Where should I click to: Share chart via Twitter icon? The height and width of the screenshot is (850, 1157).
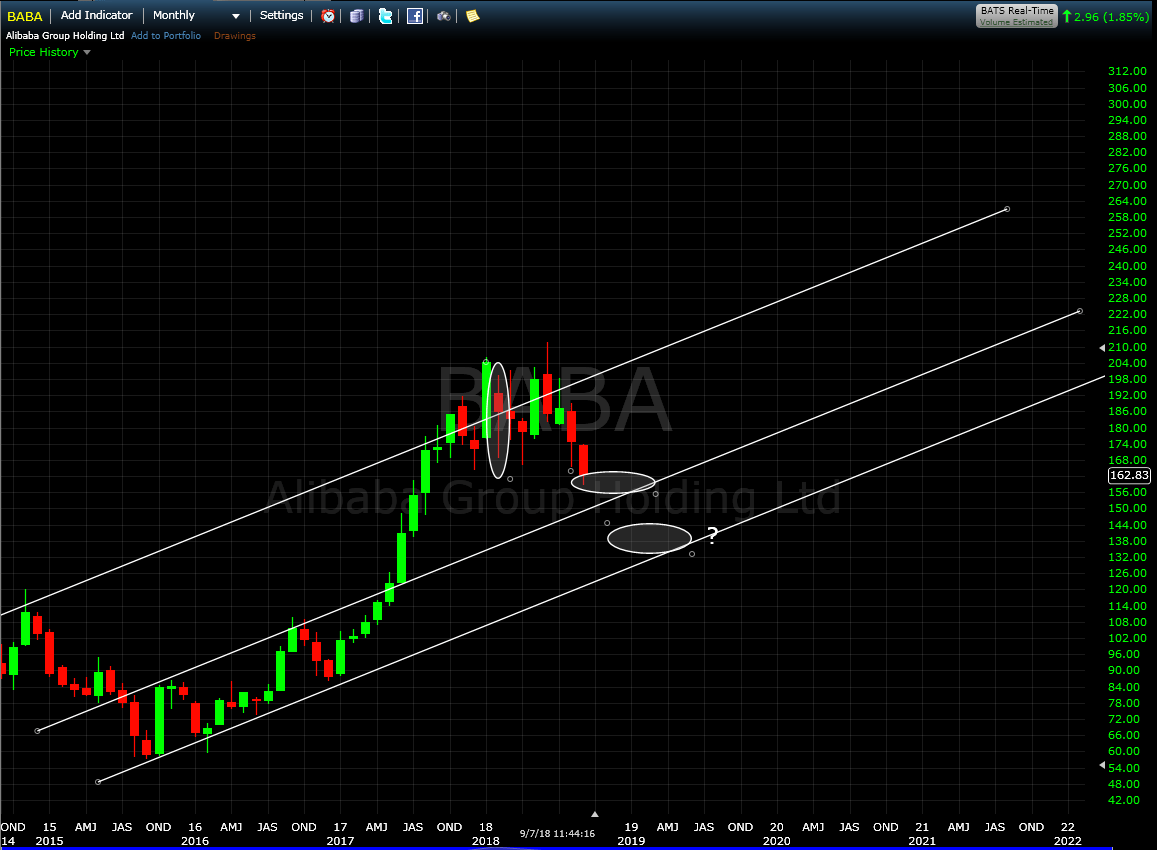(x=385, y=15)
